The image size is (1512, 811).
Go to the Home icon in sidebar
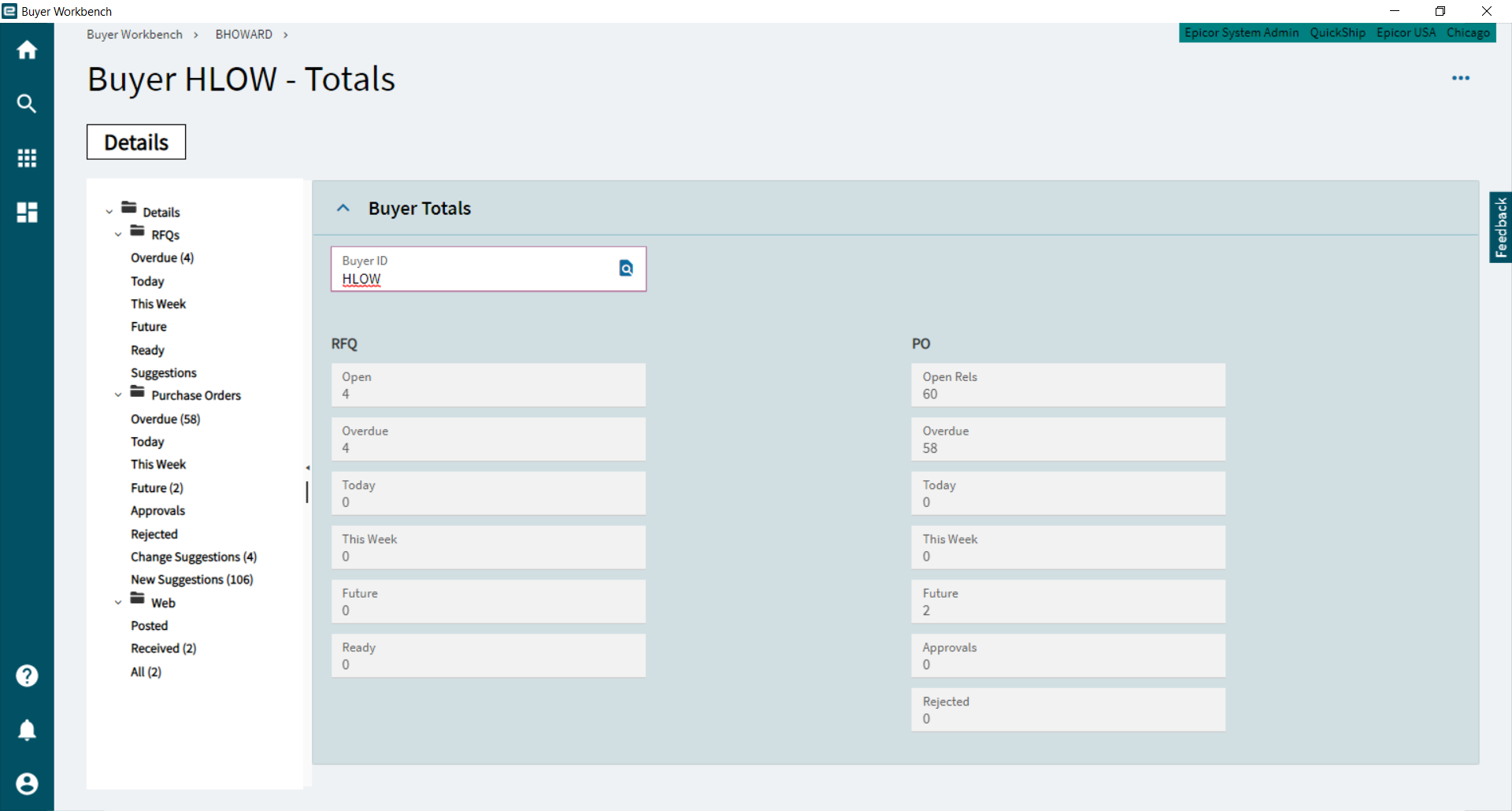[x=27, y=50]
